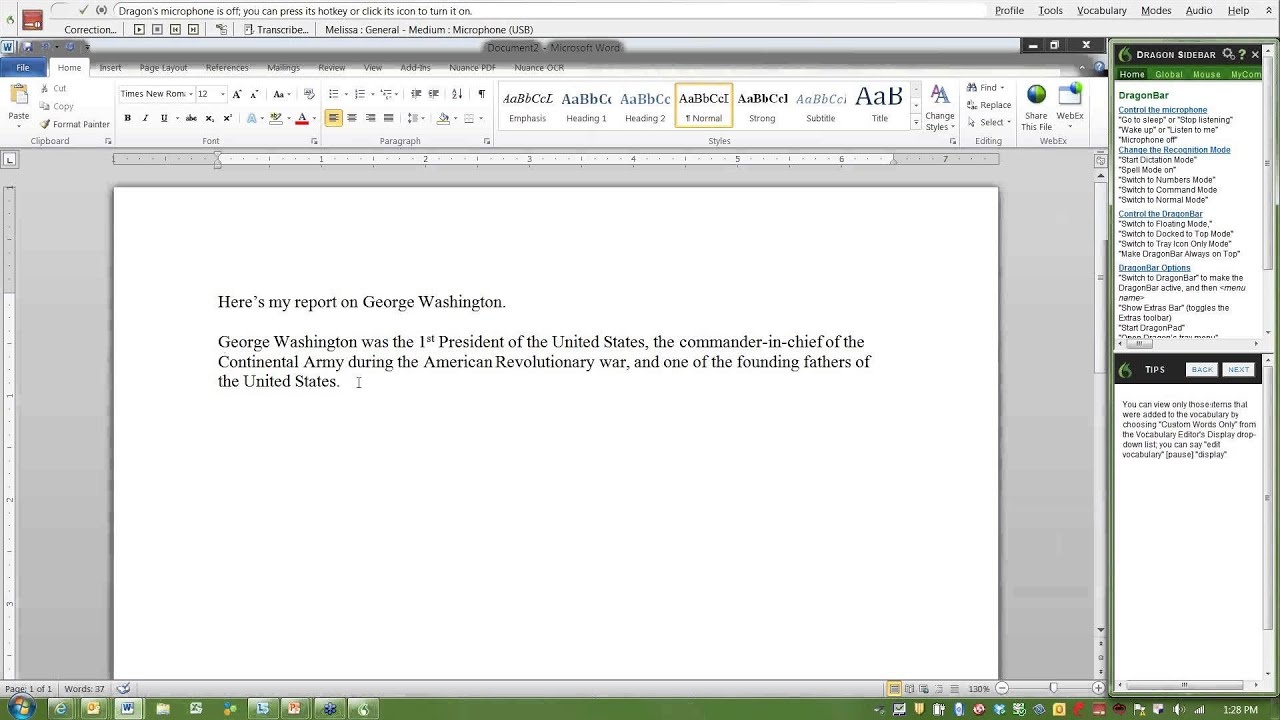Toggle Bold formatting
The height and width of the screenshot is (720, 1280).
coord(127,118)
